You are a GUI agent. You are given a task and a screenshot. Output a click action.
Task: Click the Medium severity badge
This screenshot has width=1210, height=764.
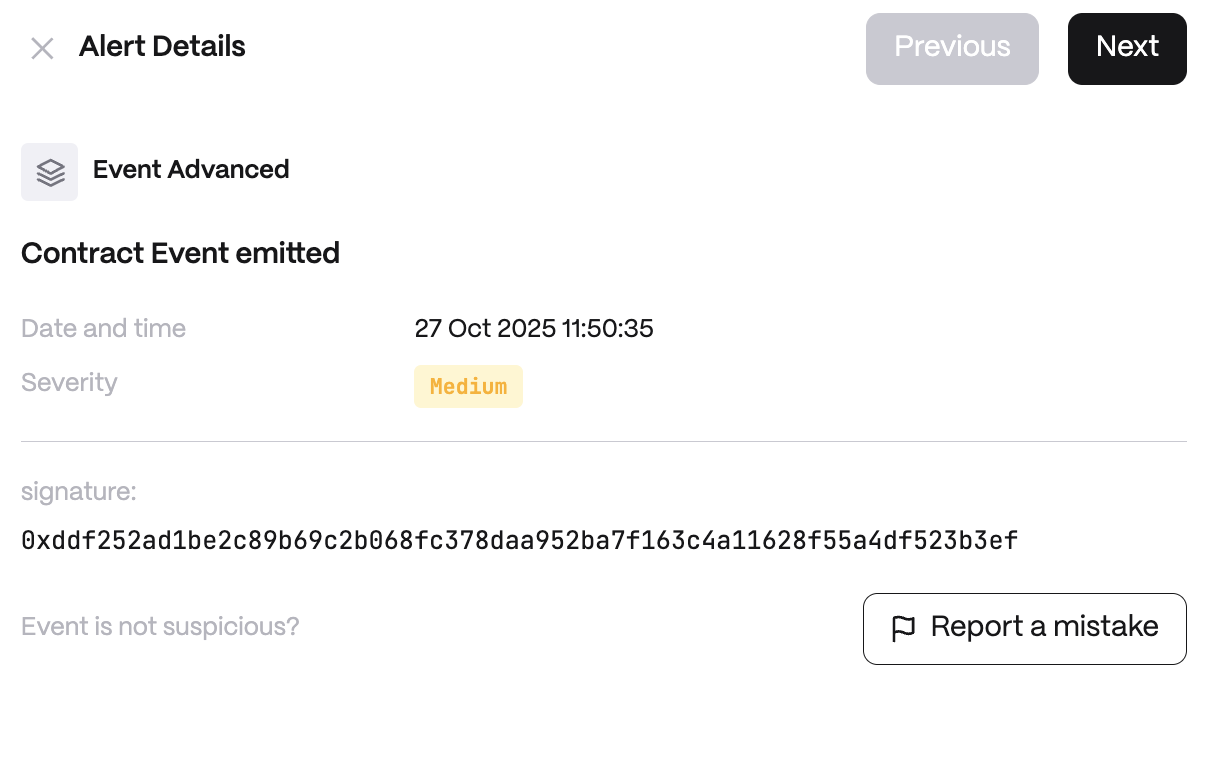point(468,387)
